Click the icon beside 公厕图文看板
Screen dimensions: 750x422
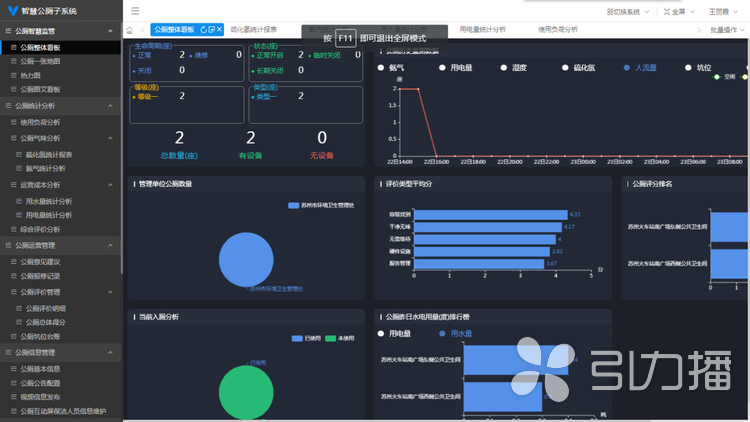click(x=13, y=89)
